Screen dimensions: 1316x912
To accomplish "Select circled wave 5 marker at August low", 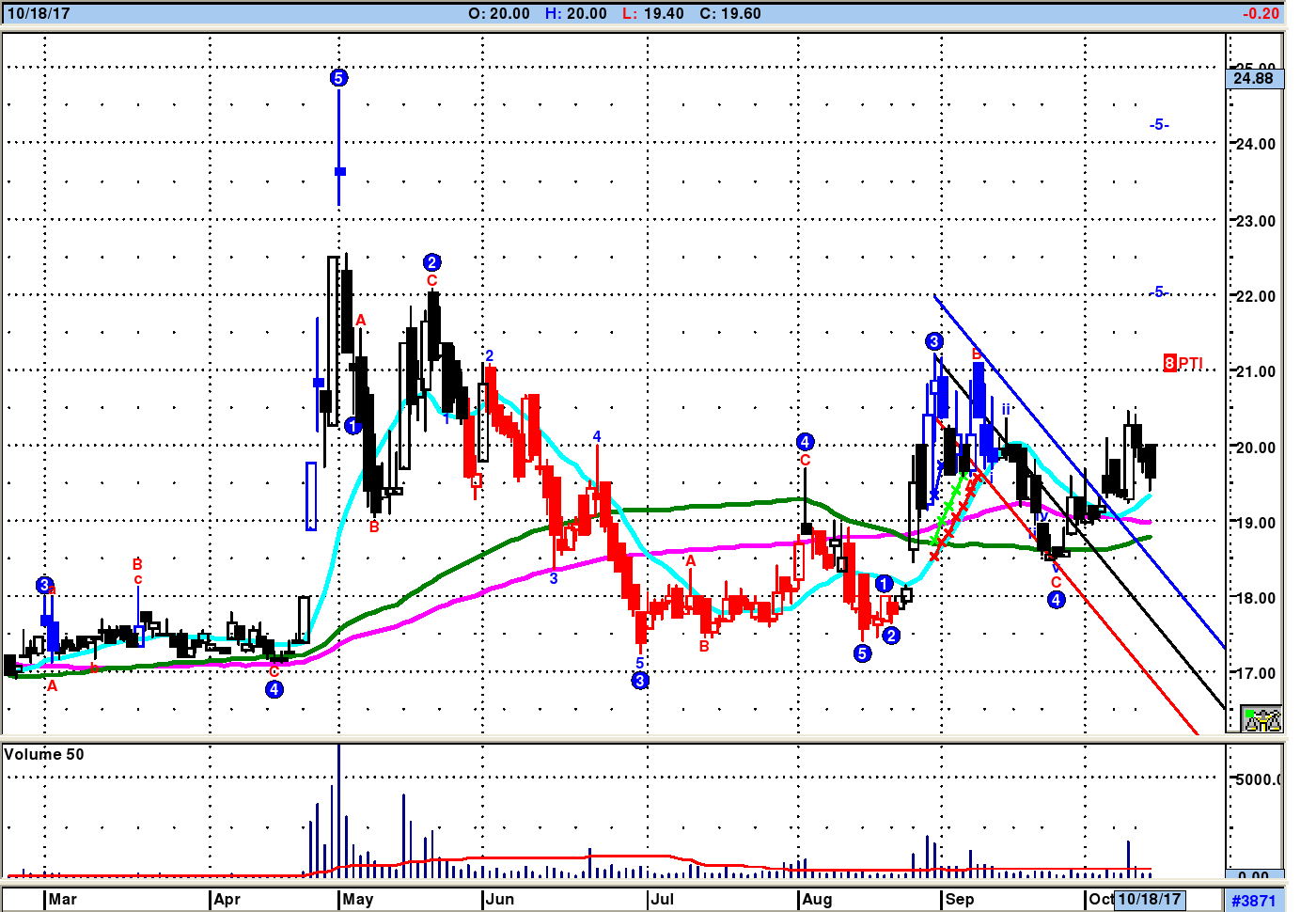I will (862, 653).
